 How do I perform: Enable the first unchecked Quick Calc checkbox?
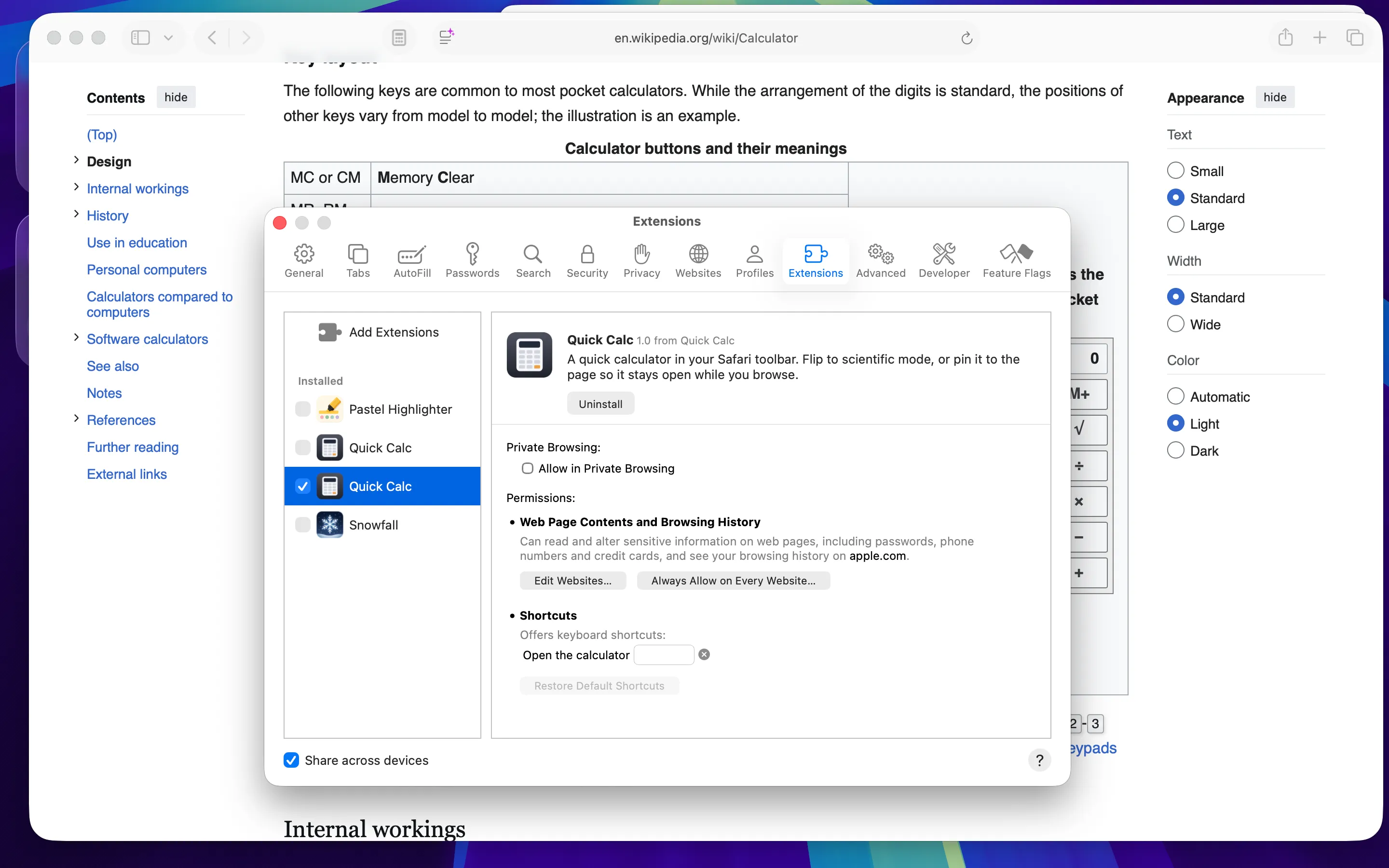point(302,447)
